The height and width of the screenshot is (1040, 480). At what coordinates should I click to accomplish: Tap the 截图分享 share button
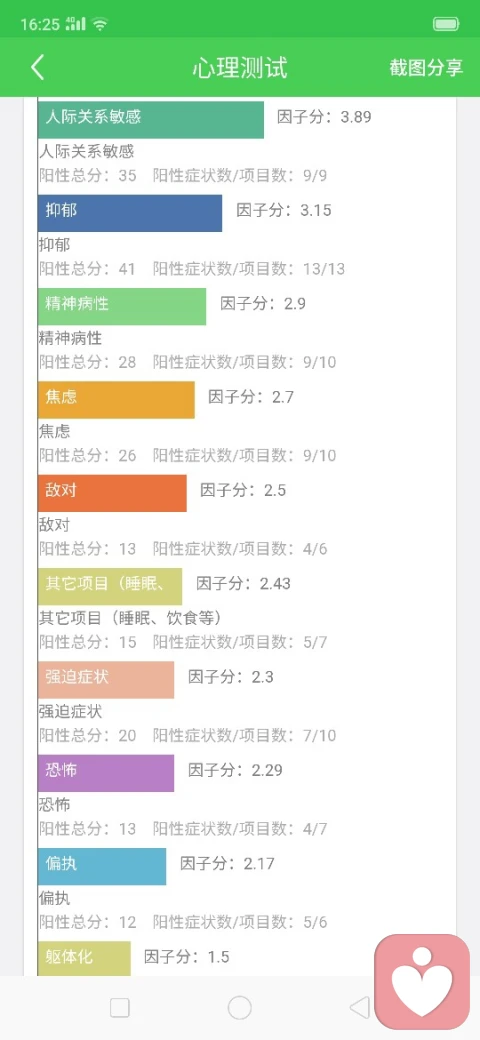tap(426, 68)
